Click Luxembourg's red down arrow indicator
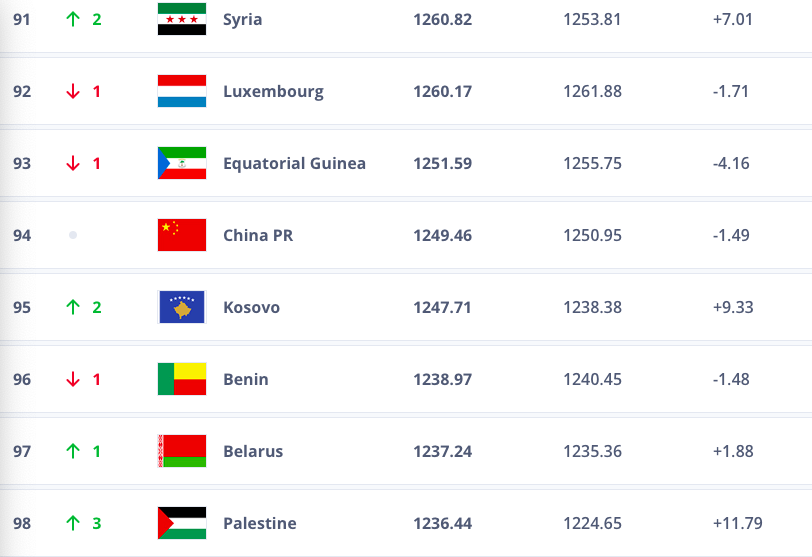Viewport: 812px width, 557px height. click(73, 91)
